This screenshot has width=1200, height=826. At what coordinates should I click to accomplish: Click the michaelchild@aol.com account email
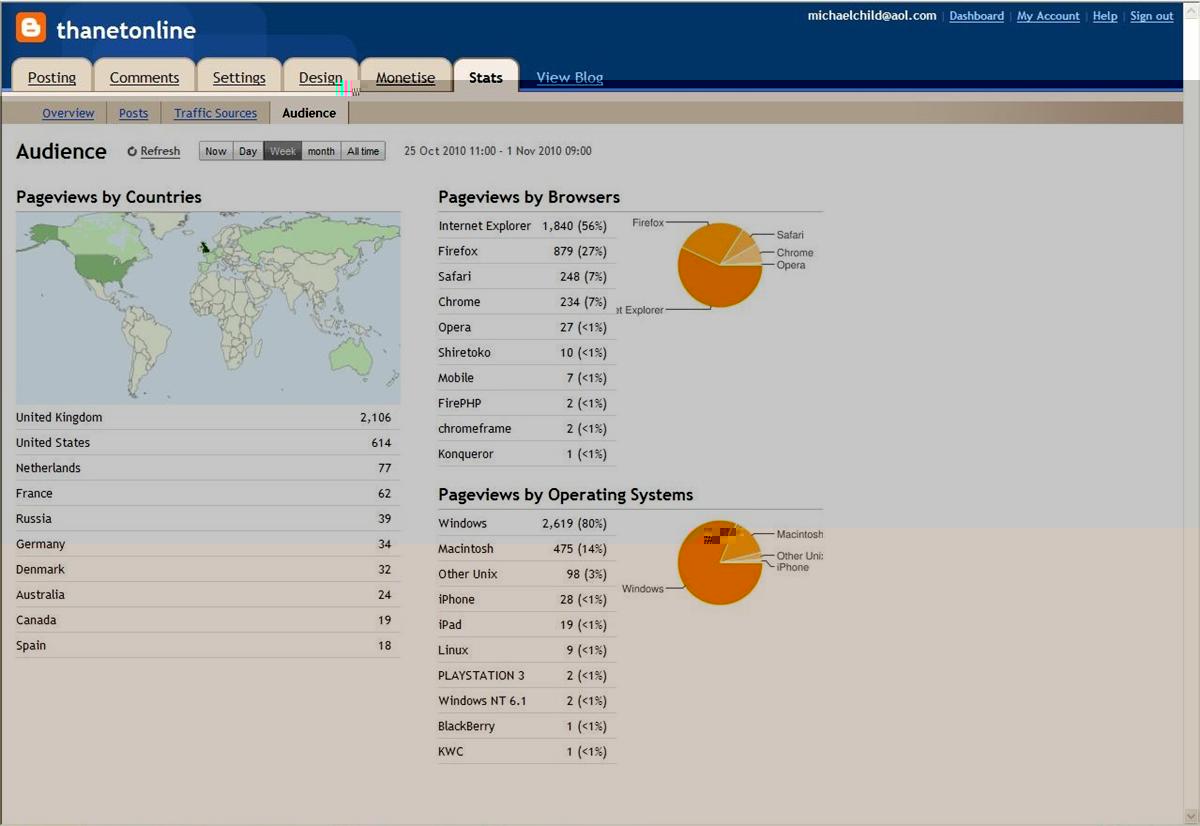click(872, 16)
